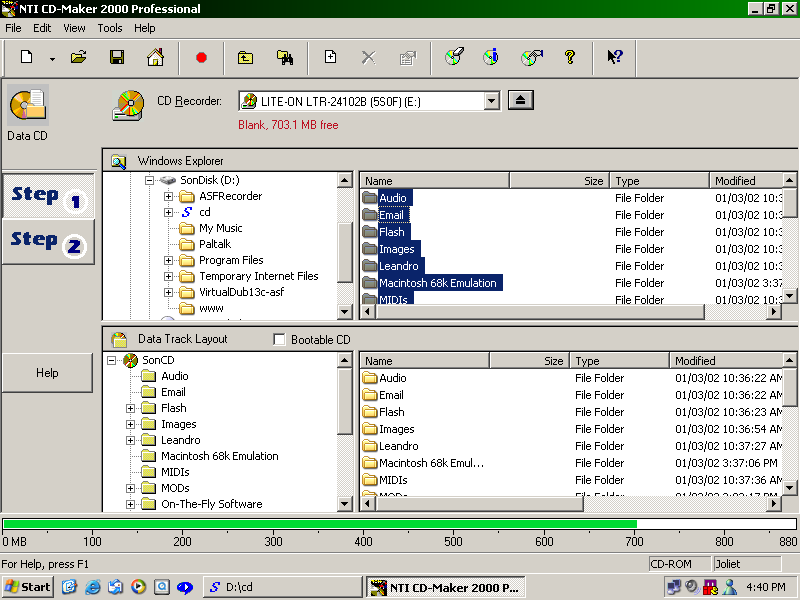Screen dimensions: 800x600
Task: Click the Help button in left panel
Action: pyautogui.click(x=47, y=373)
